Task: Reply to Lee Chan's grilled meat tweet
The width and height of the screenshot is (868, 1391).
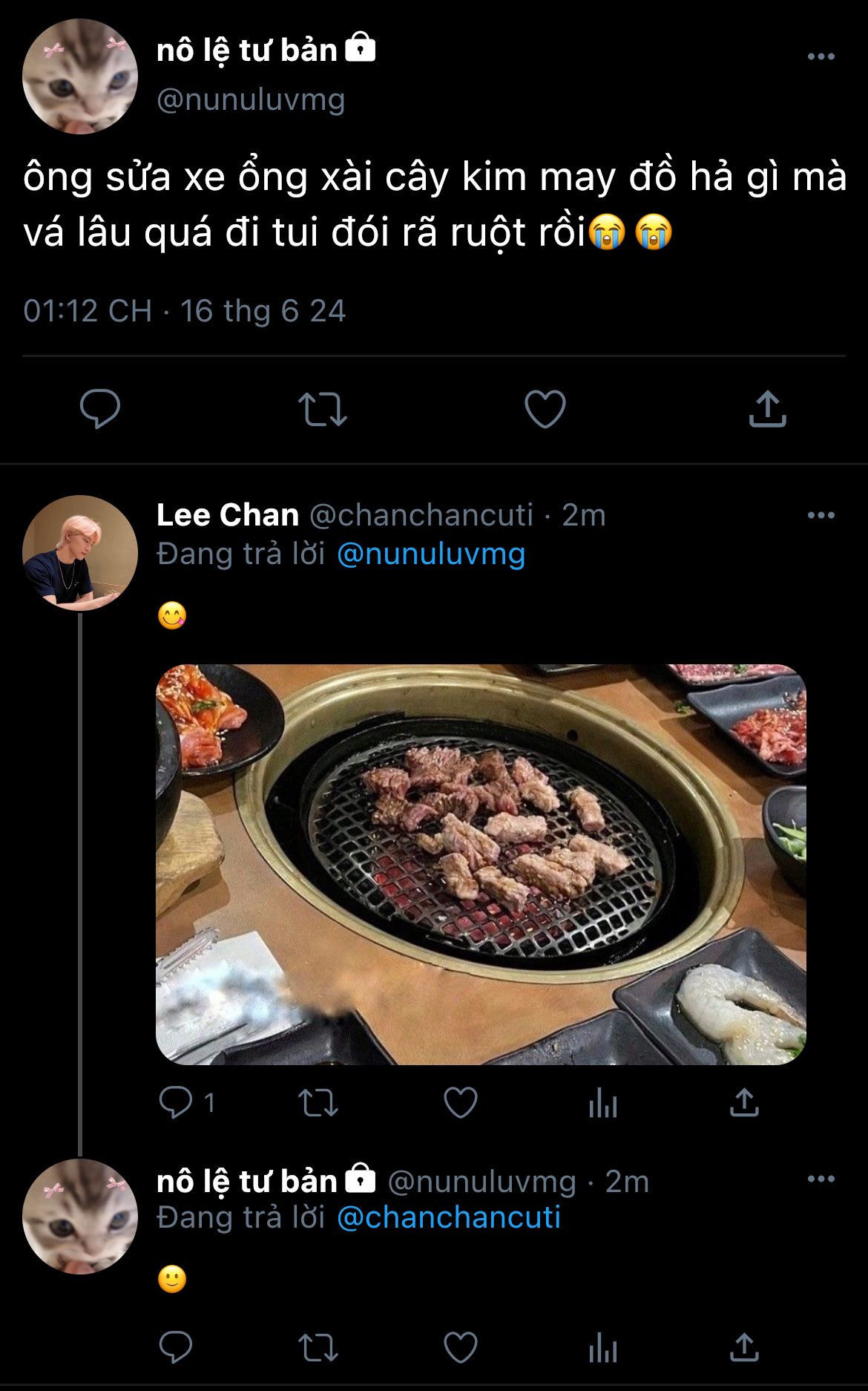Action: (x=176, y=1102)
